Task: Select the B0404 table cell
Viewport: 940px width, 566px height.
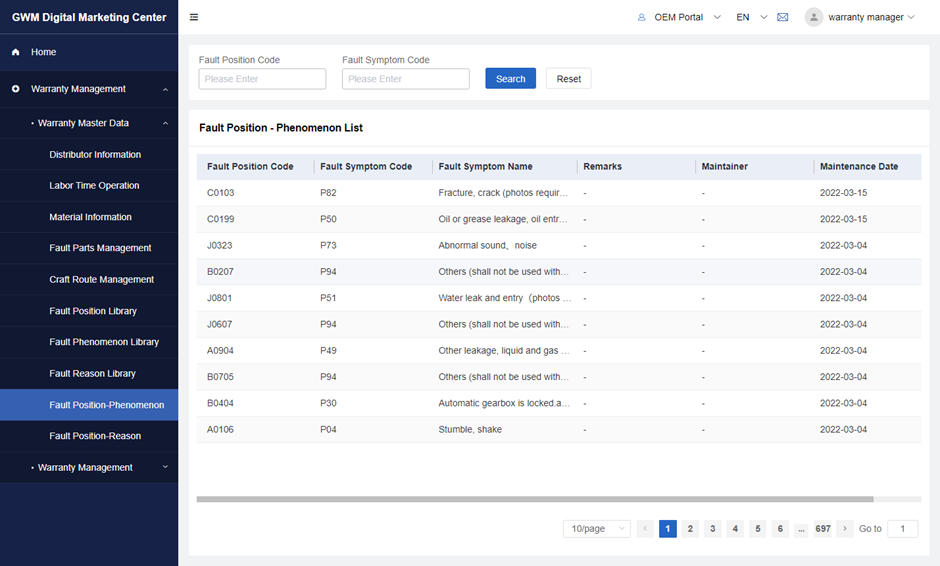Action: click(220, 404)
